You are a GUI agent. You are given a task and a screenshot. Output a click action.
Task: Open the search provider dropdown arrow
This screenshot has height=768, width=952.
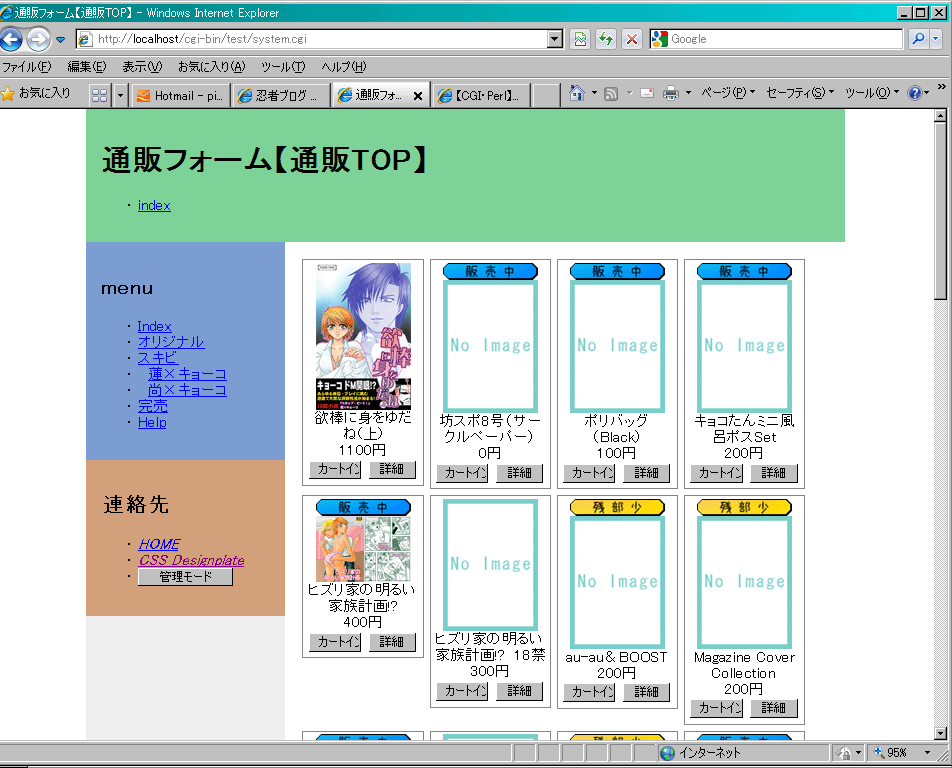coord(935,39)
